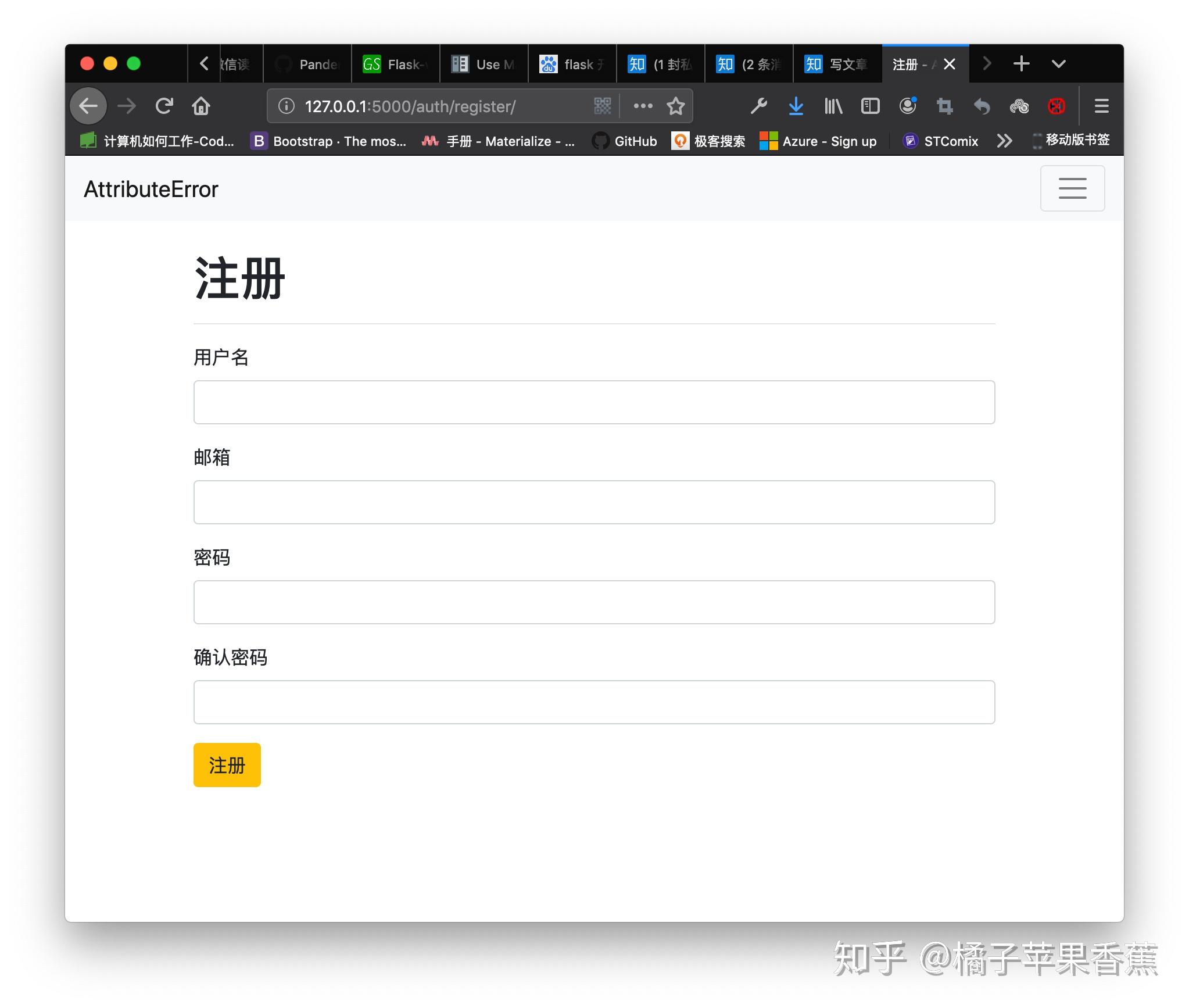Open the wrench developer tools icon
This screenshot has width=1189, height=1008.
click(758, 106)
